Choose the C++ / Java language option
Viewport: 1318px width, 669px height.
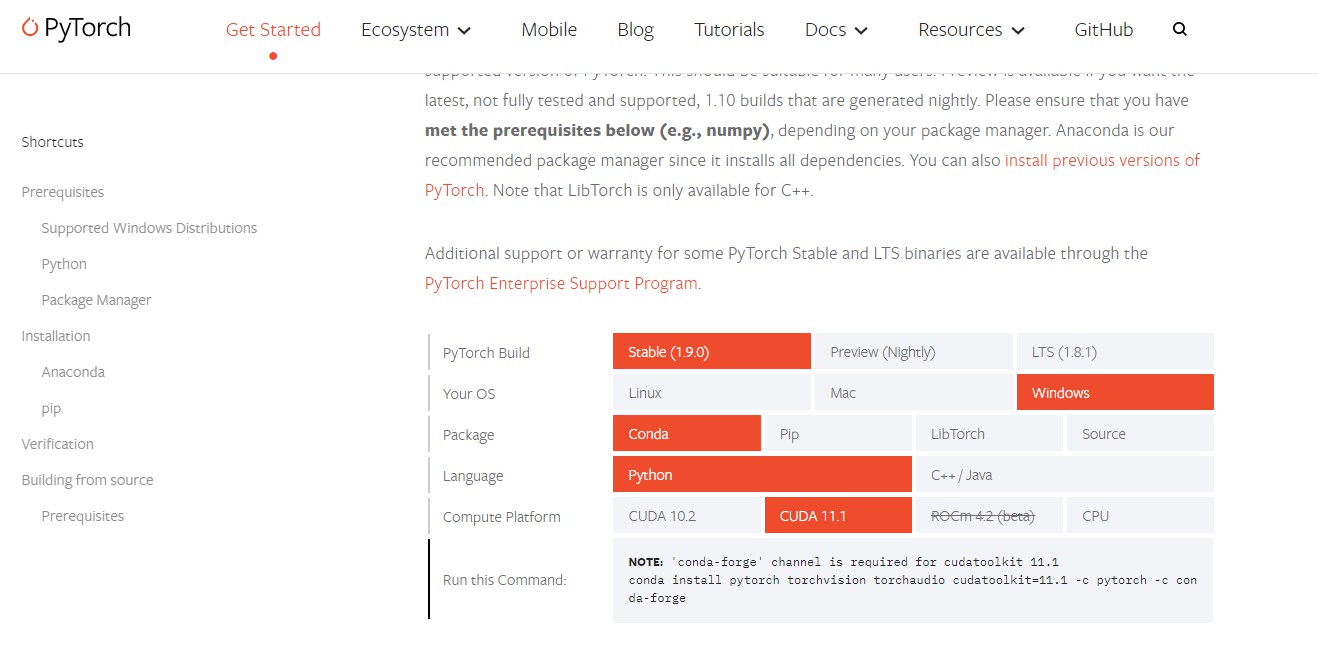click(1063, 475)
